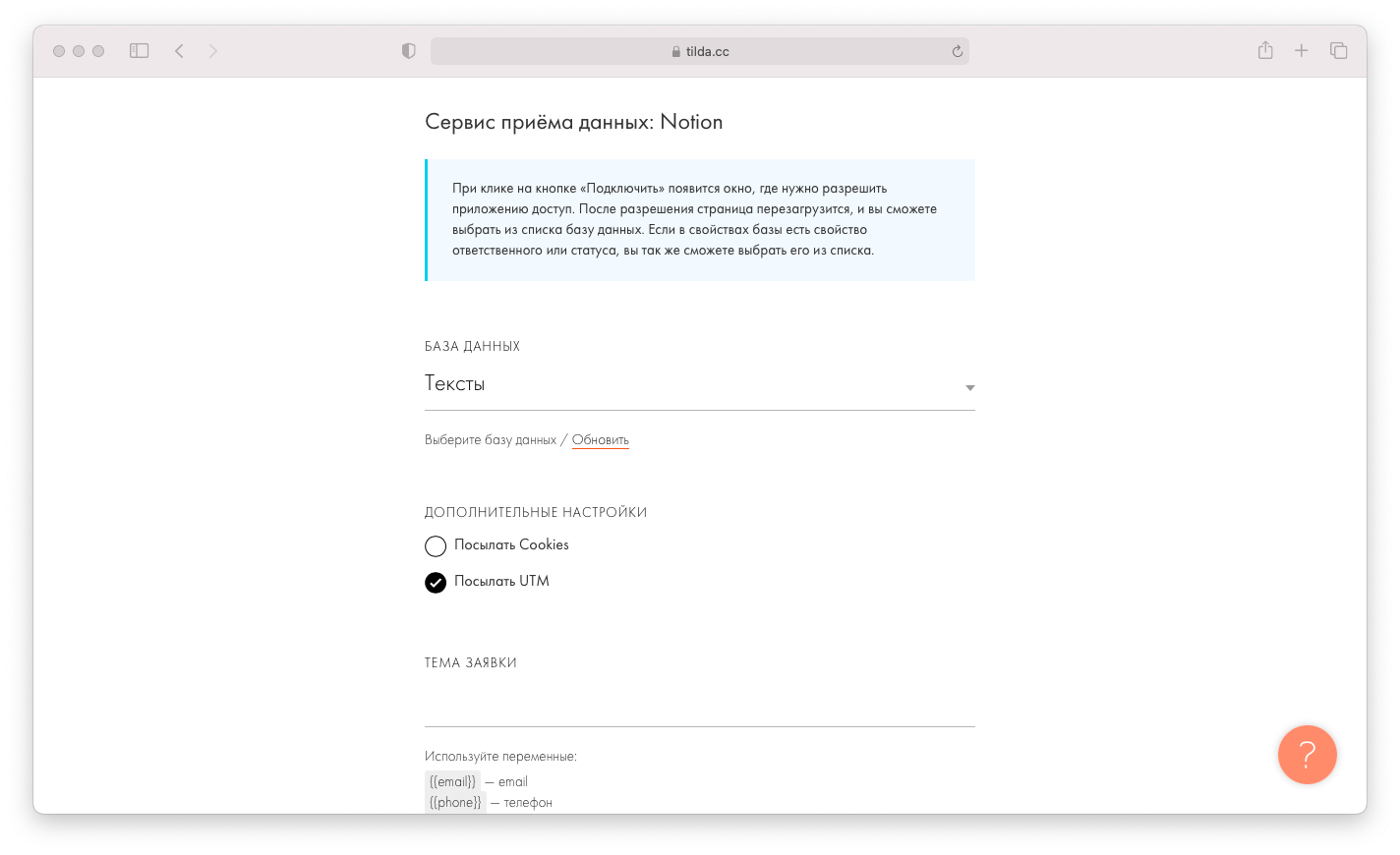Go forward with the forward arrow
This screenshot has width=1400, height=855.
tap(213, 51)
